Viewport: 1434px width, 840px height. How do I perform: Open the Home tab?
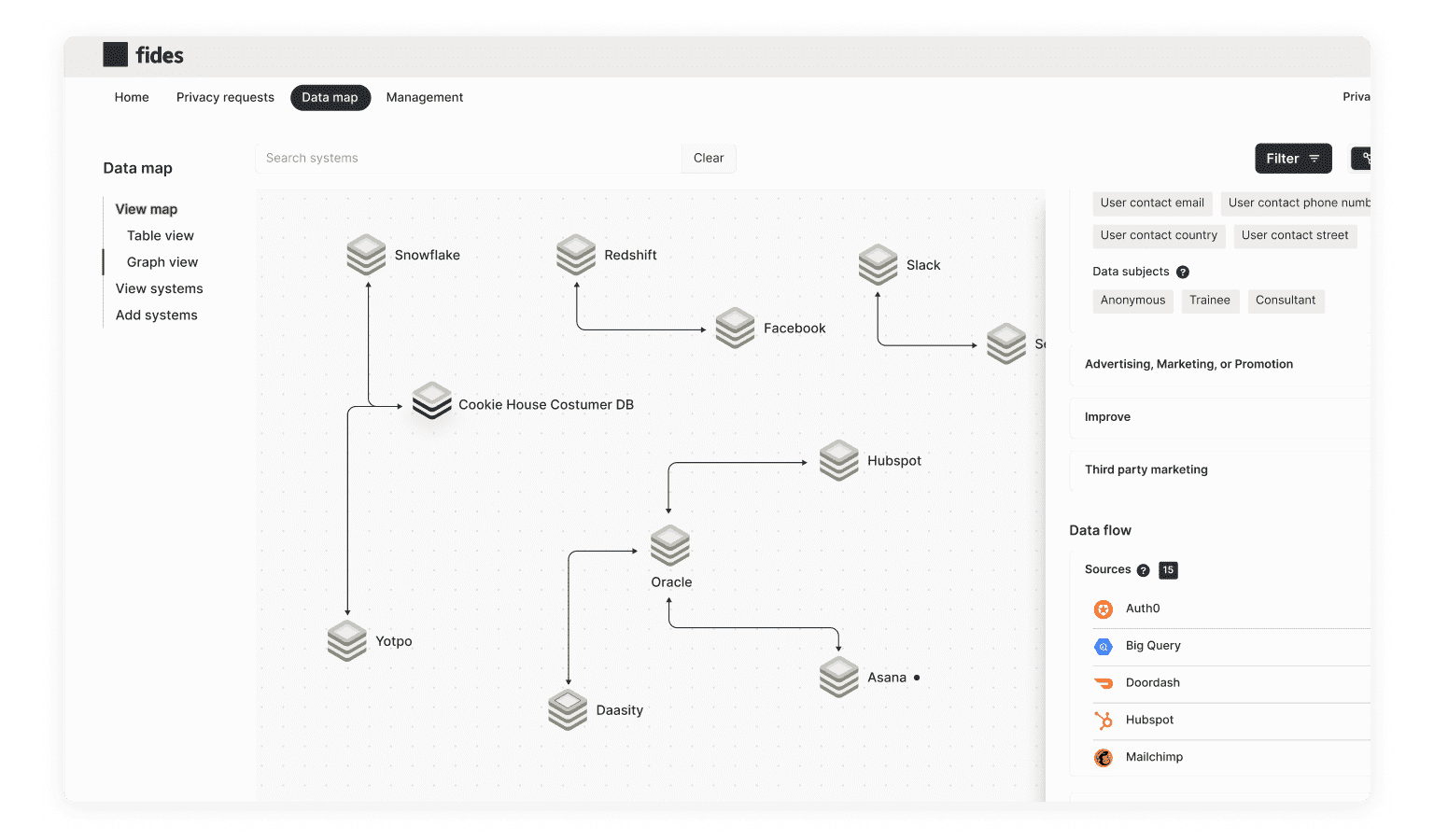[x=132, y=97]
